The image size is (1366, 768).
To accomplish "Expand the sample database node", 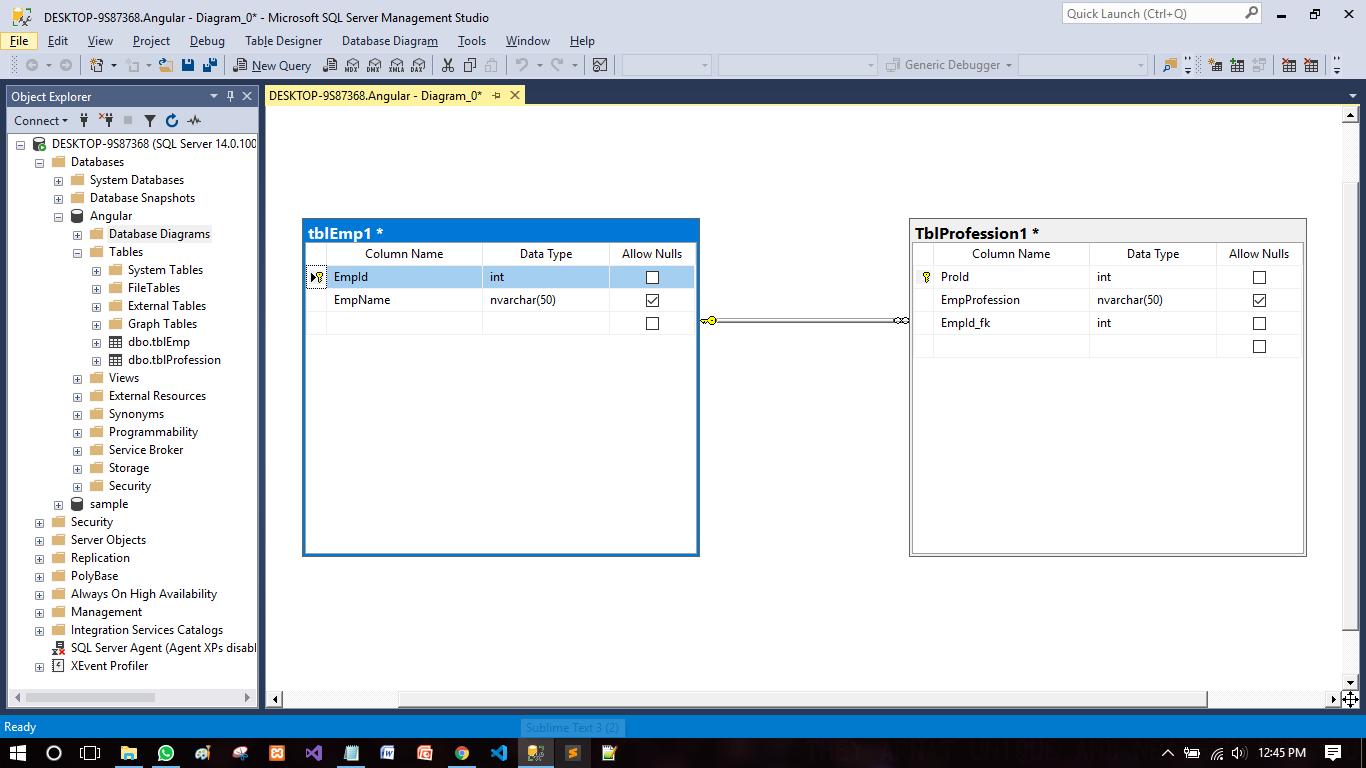I will [58, 504].
